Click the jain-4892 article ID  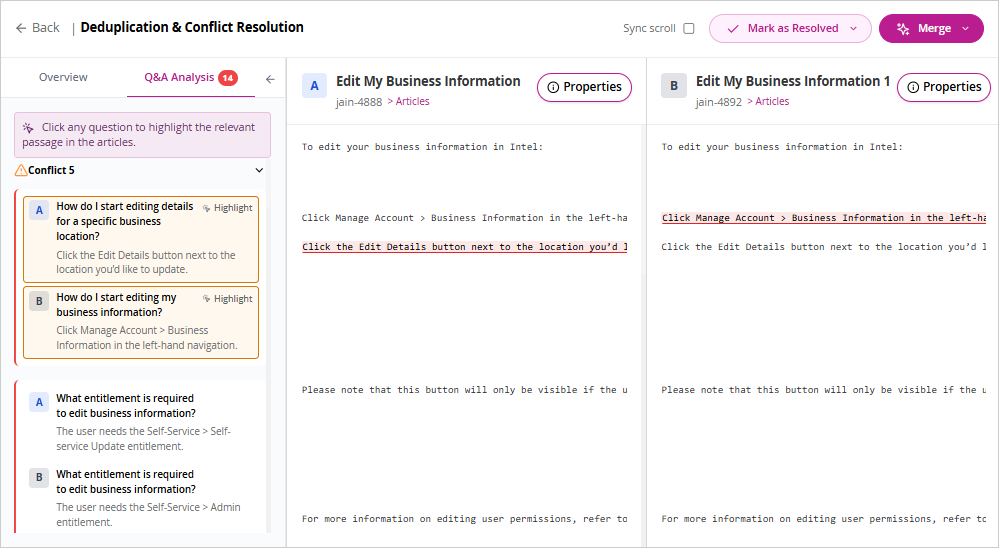[x=719, y=102]
